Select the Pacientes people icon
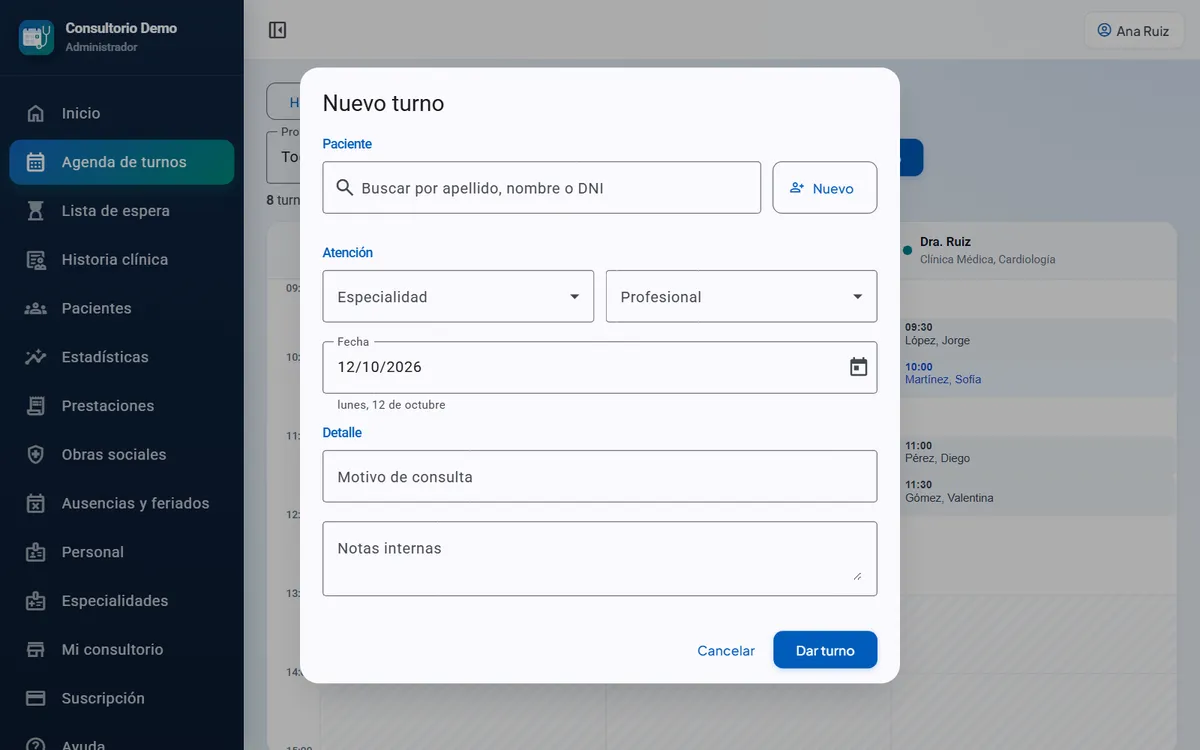The height and width of the screenshot is (750, 1200). point(36,308)
